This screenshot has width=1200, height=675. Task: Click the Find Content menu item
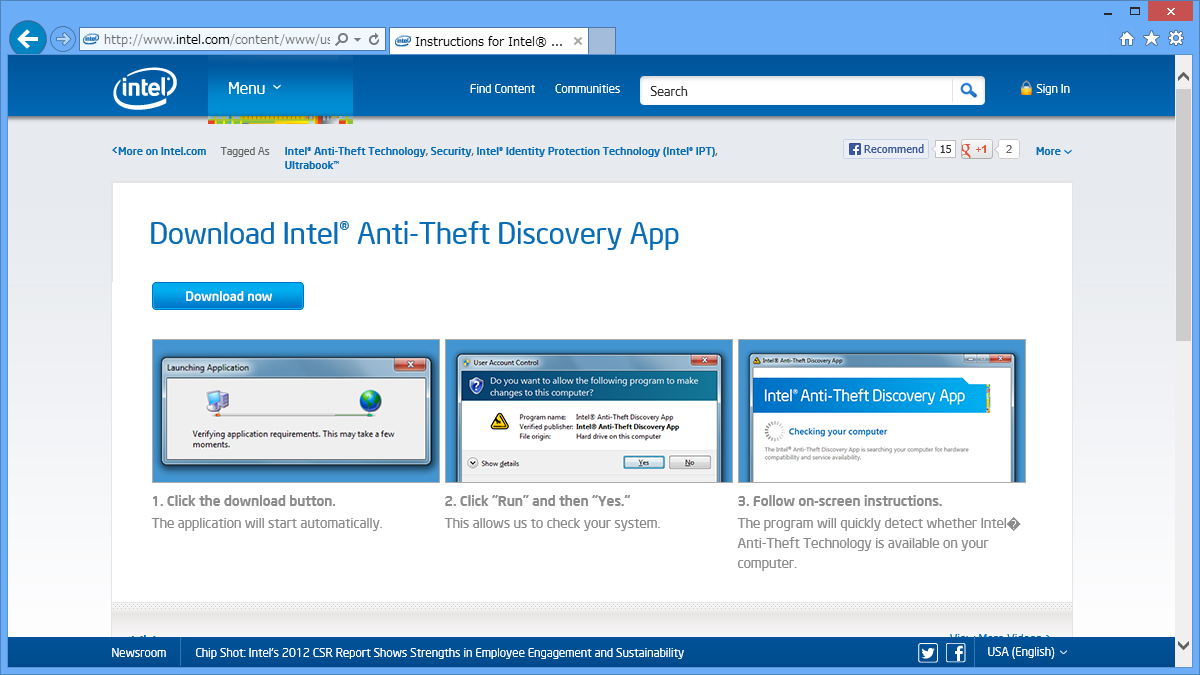[x=502, y=89]
